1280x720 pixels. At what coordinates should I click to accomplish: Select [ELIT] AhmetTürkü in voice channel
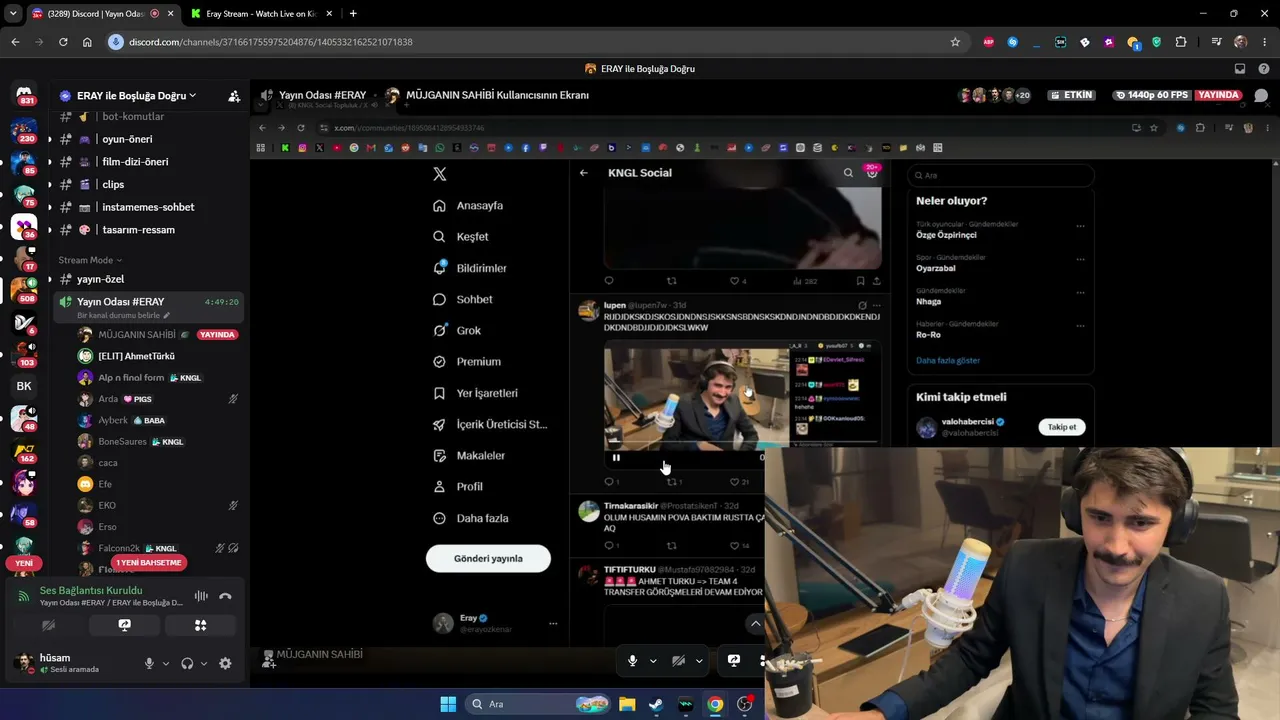[x=136, y=356]
